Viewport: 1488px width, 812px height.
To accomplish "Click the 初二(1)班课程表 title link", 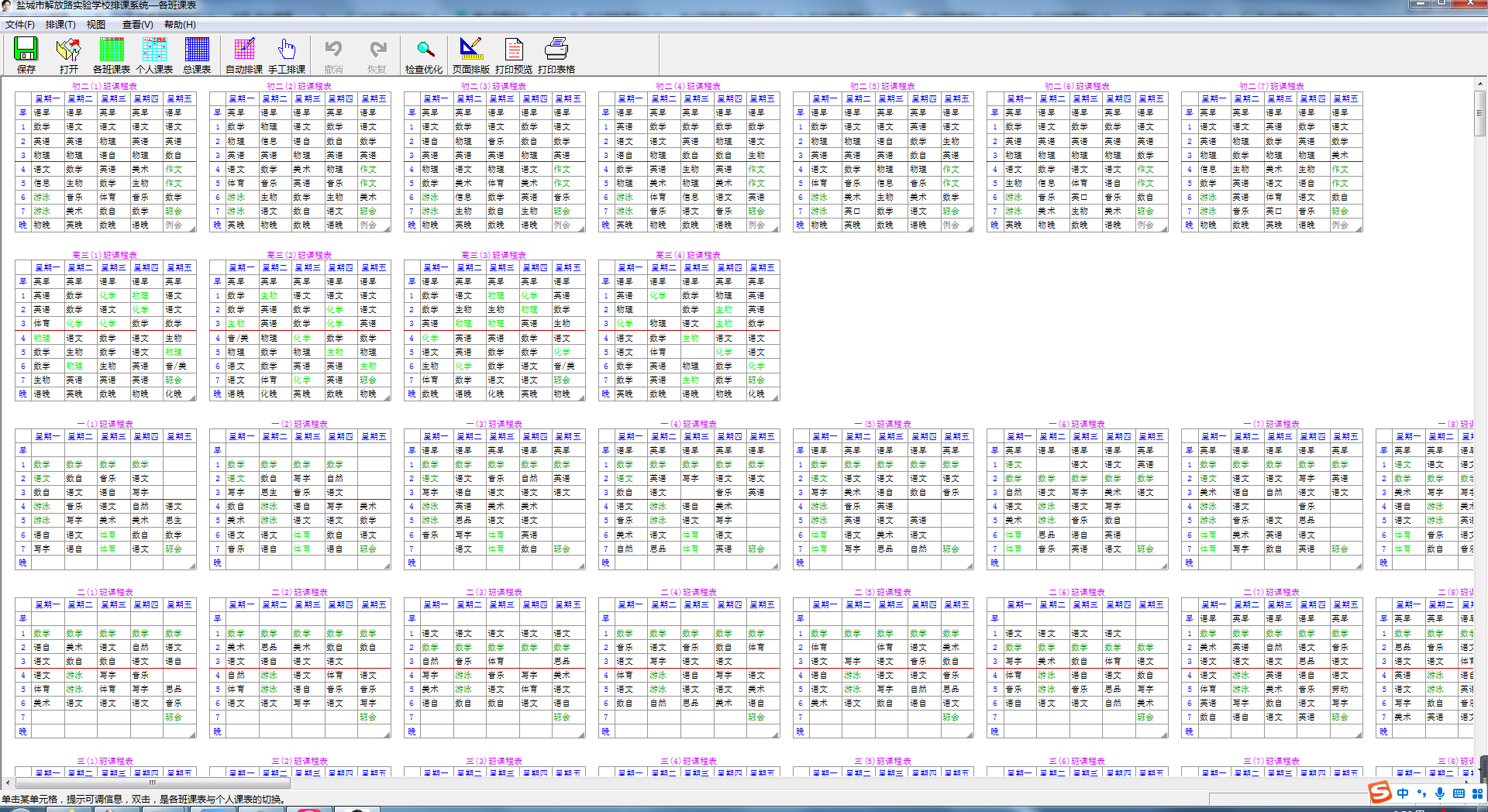I will 105,86.
